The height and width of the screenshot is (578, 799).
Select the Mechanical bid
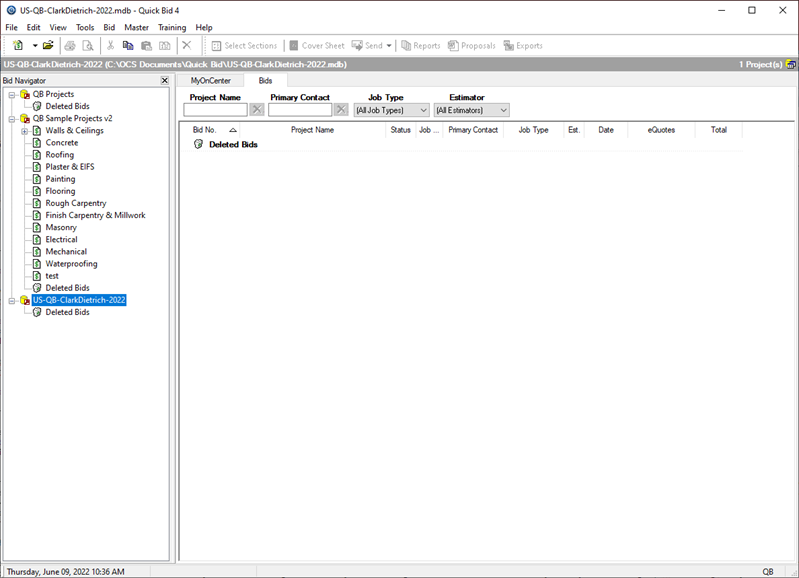(66, 251)
